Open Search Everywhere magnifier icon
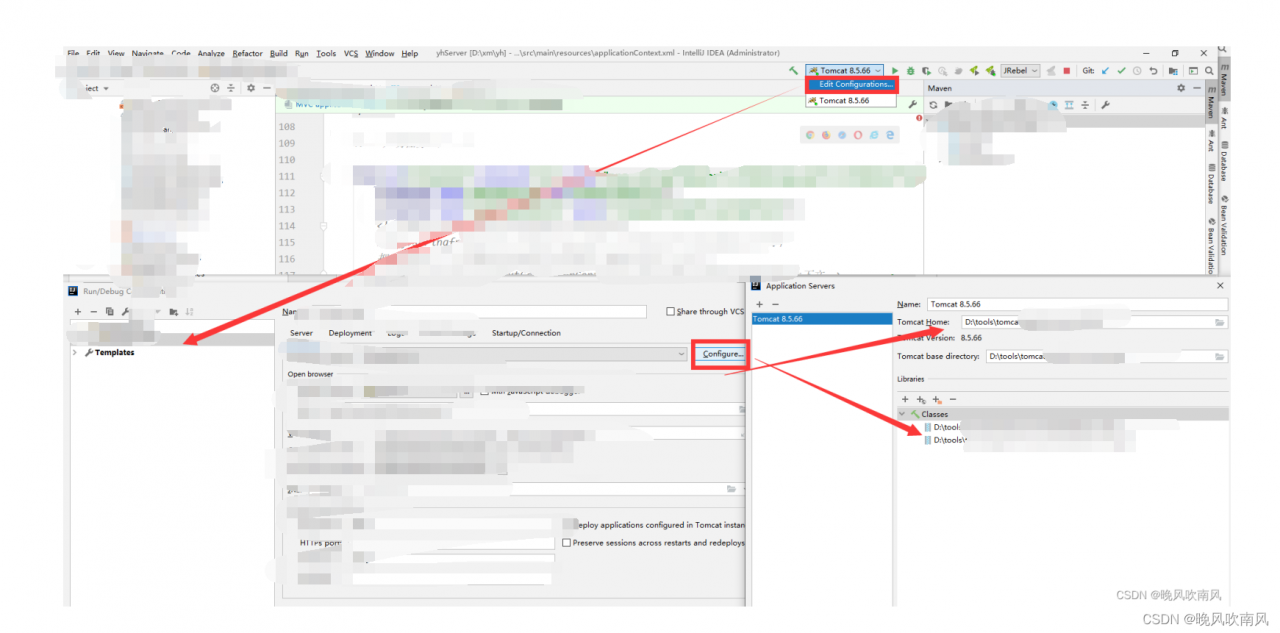 click(1209, 71)
